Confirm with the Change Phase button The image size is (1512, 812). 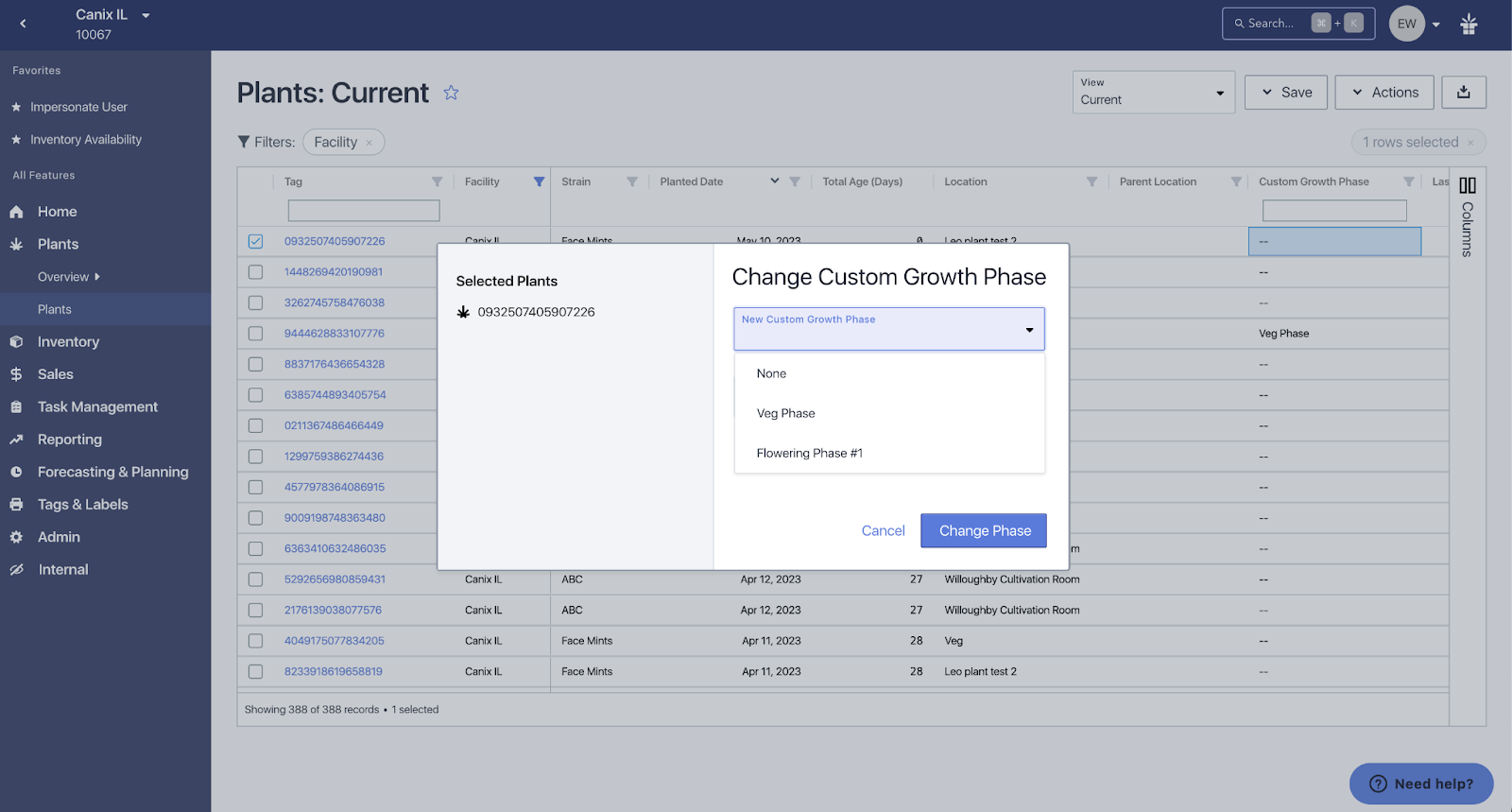(x=984, y=530)
